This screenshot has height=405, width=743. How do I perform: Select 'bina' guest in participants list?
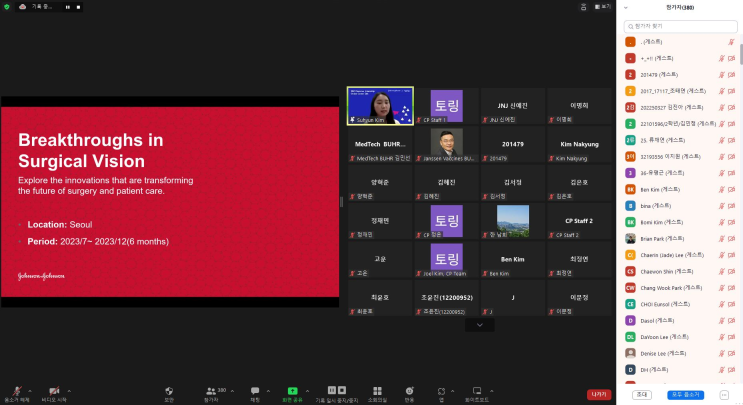point(680,206)
